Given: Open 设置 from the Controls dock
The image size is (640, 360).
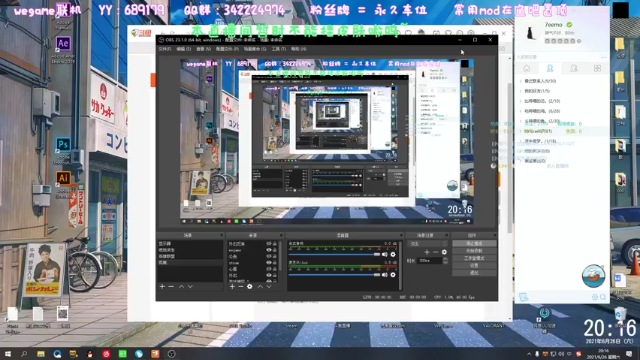Looking at the screenshot, I should coord(474,265).
